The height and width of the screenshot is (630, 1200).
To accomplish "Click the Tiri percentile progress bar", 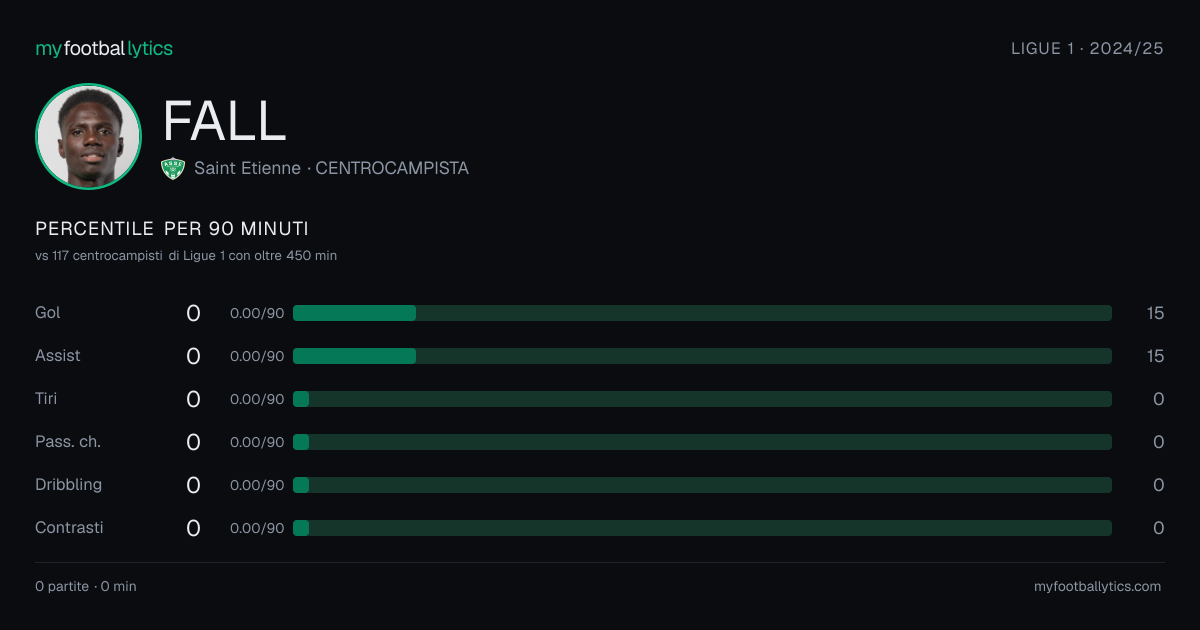I will [702, 399].
